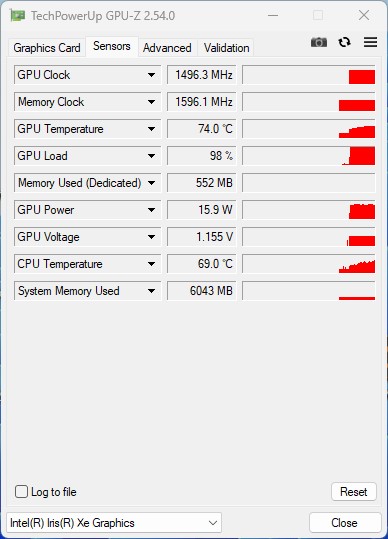Click the camera screenshot icon
This screenshot has width=388, height=539.
[x=319, y=42]
